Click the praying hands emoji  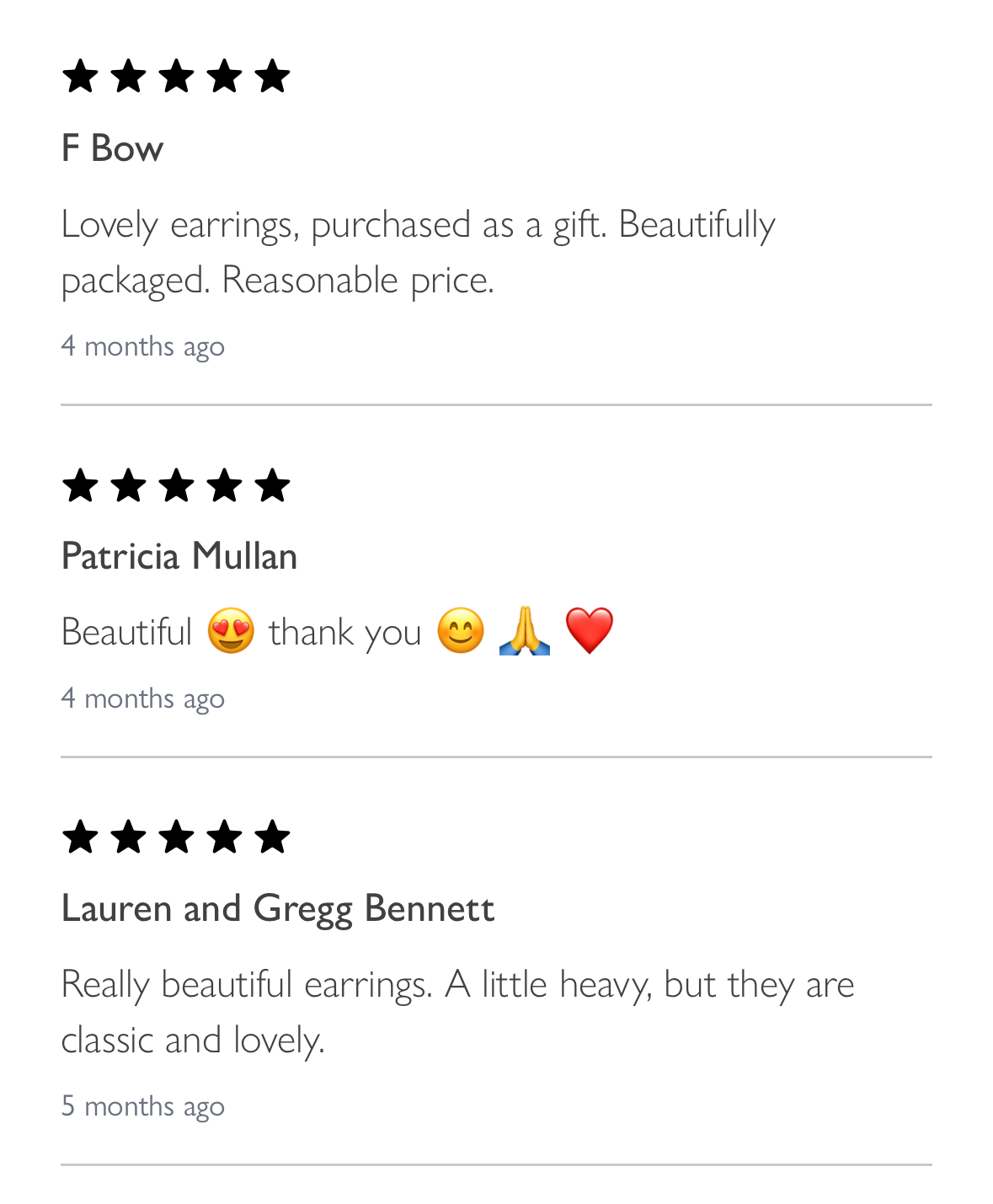tap(524, 631)
